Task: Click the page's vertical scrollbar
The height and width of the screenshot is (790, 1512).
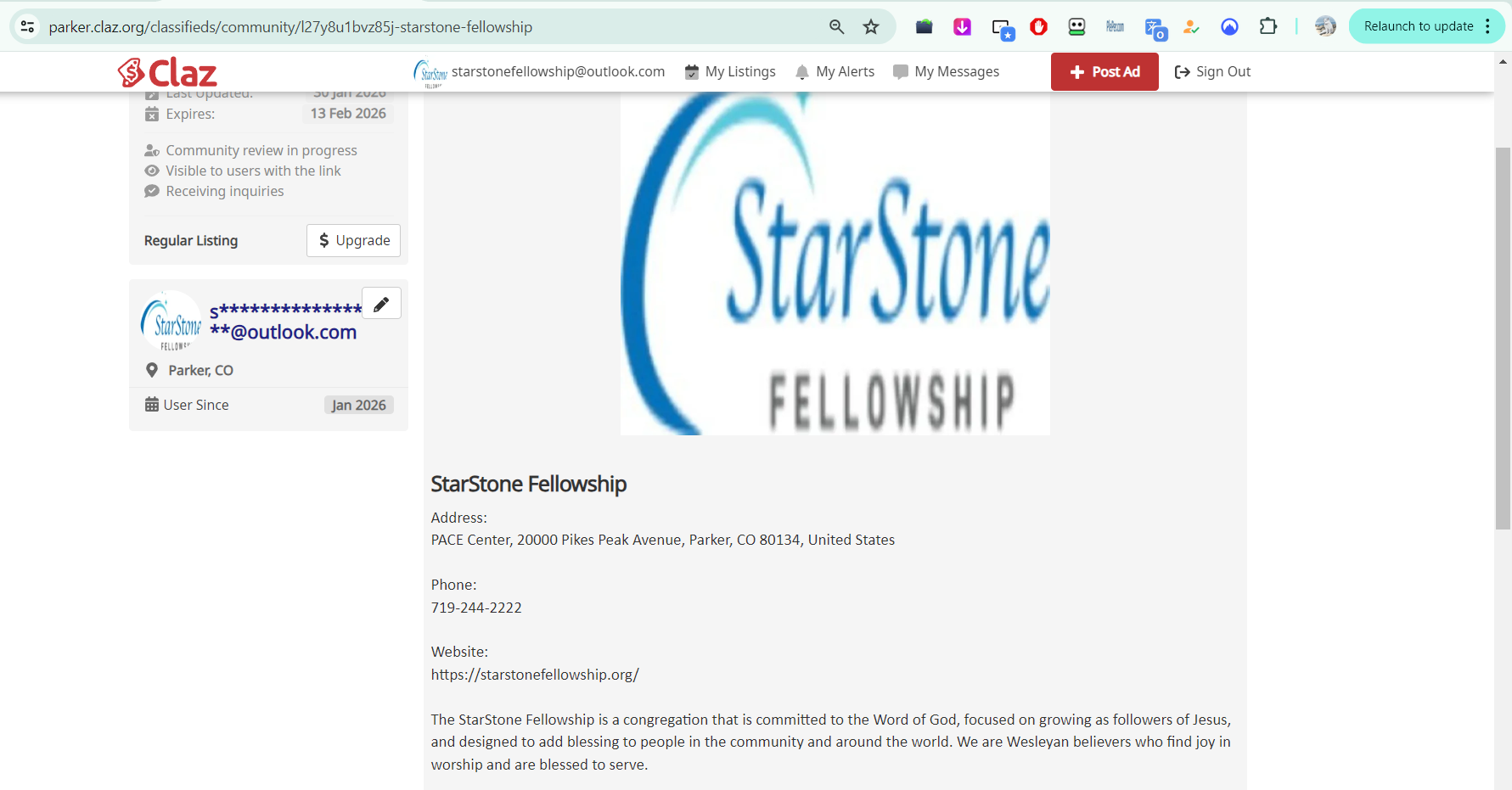Action: click(x=1503, y=339)
